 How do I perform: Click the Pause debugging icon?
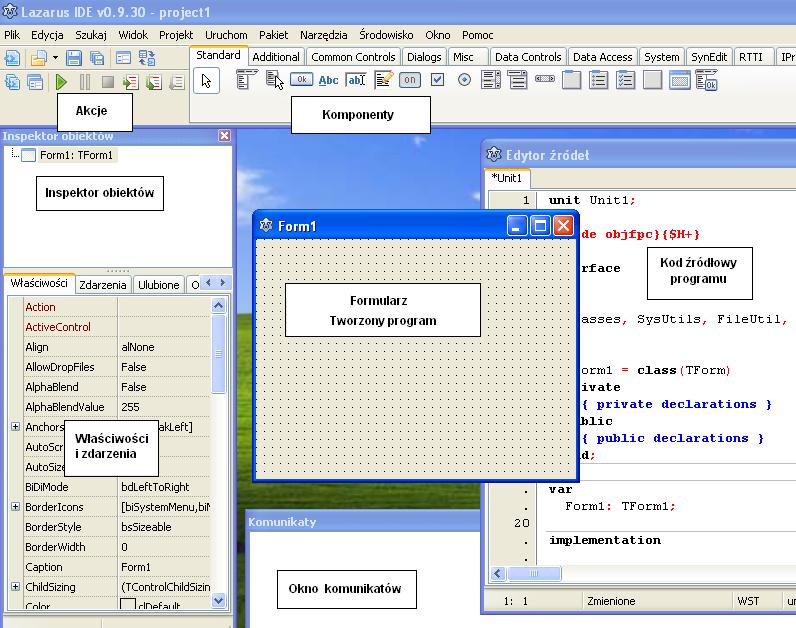click(85, 82)
